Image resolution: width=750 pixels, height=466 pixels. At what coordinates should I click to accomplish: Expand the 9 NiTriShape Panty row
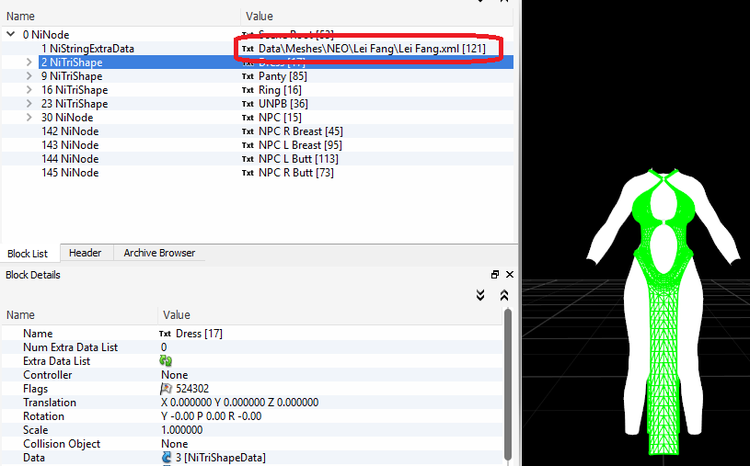click(x=29, y=76)
